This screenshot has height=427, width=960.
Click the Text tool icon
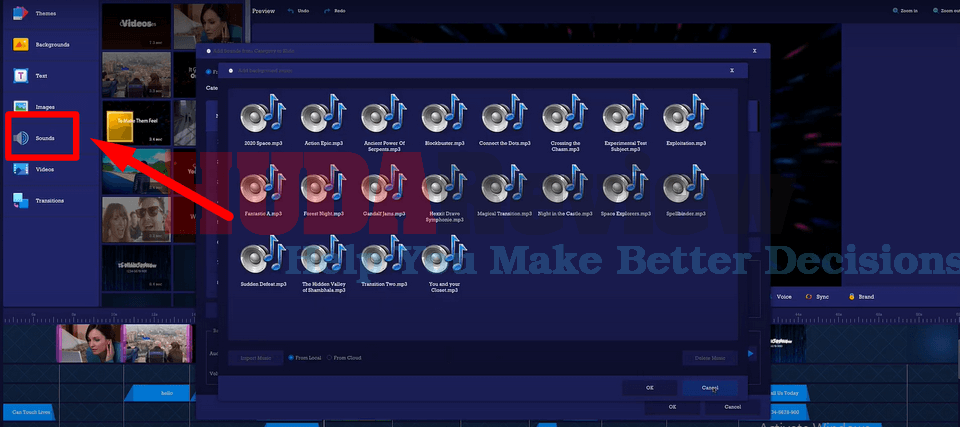[21, 76]
